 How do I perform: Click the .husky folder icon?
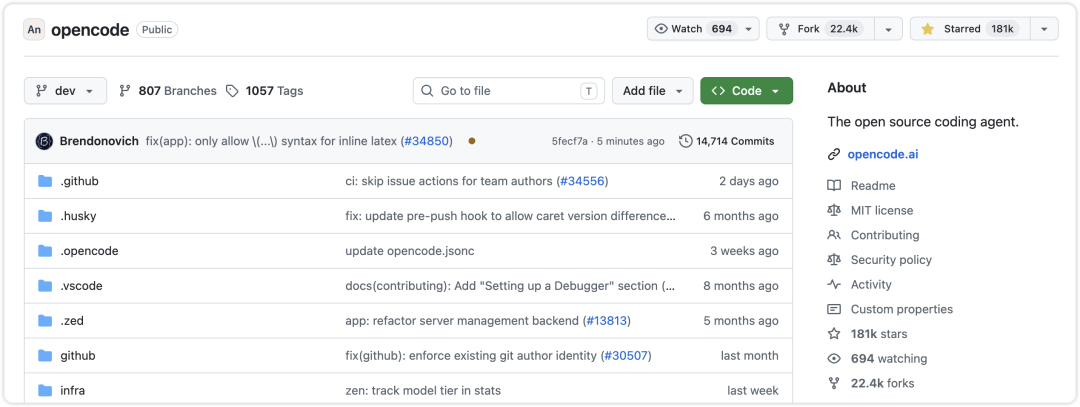click(x=45, y=216)
